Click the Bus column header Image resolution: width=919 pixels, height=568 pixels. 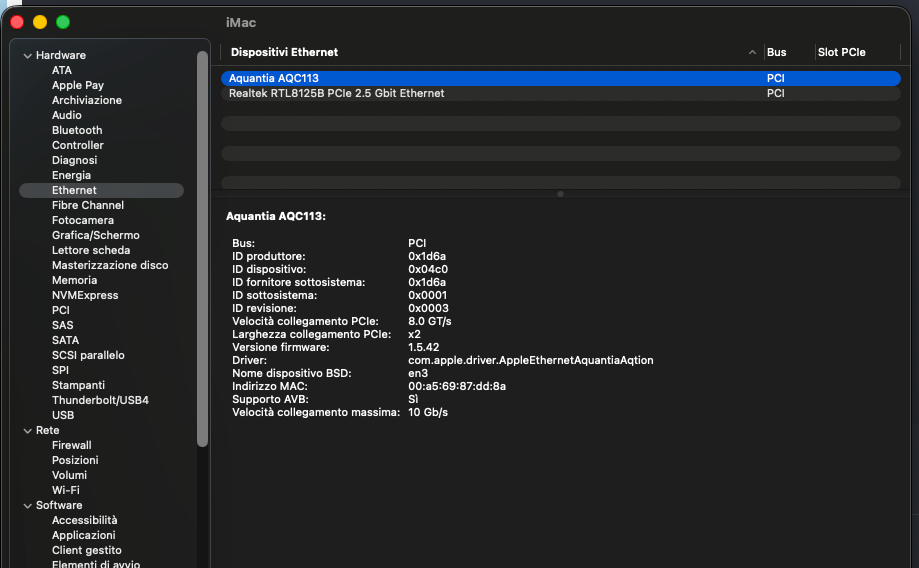(776, 52)
